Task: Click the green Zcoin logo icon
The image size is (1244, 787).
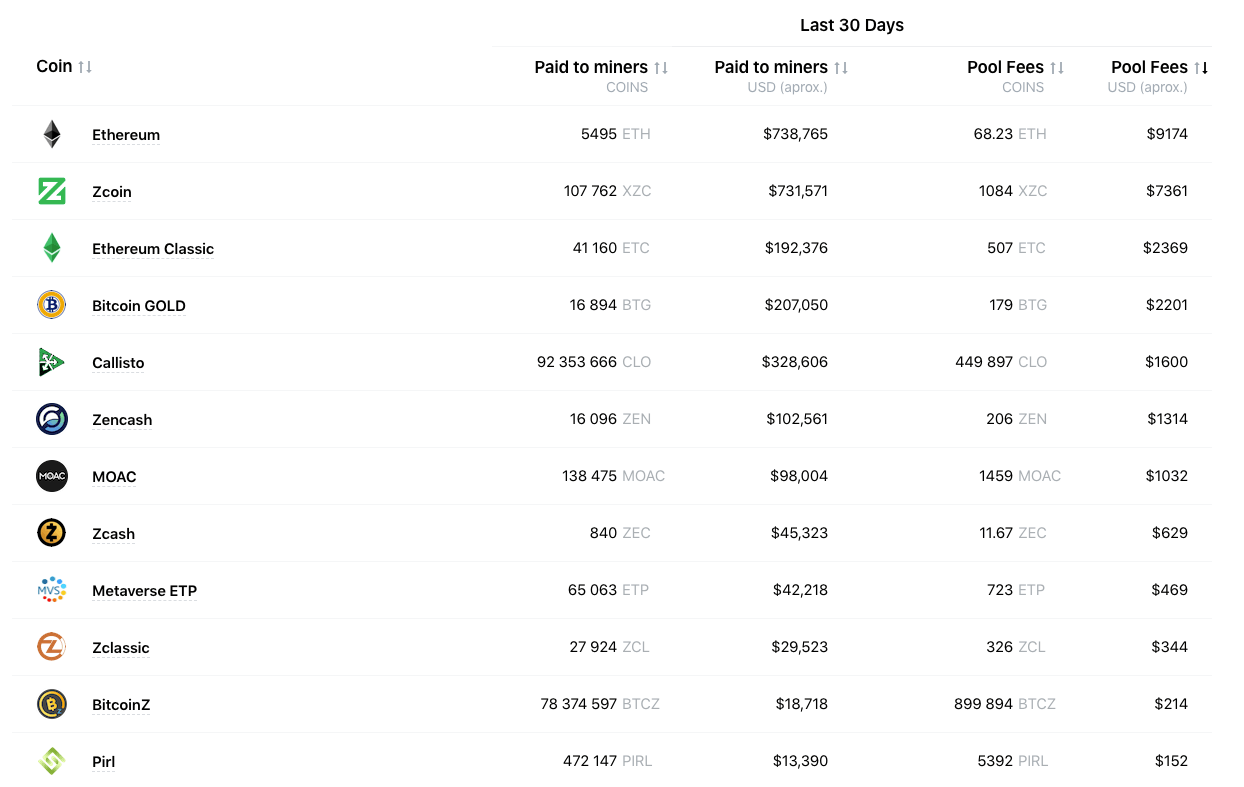Action: (x=52, y=191)
